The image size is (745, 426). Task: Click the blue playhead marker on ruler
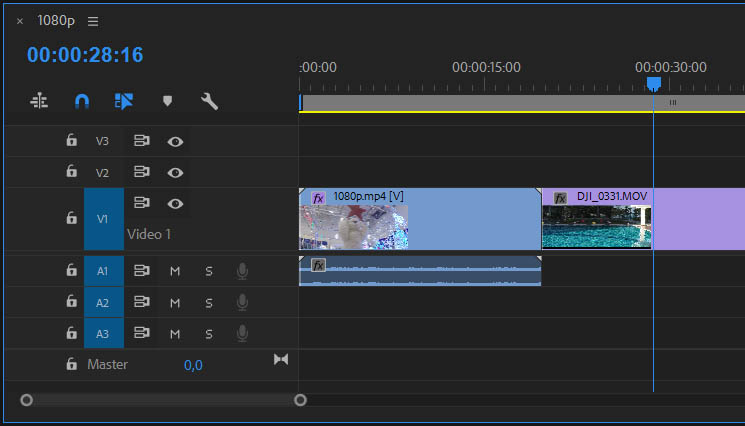654,84
